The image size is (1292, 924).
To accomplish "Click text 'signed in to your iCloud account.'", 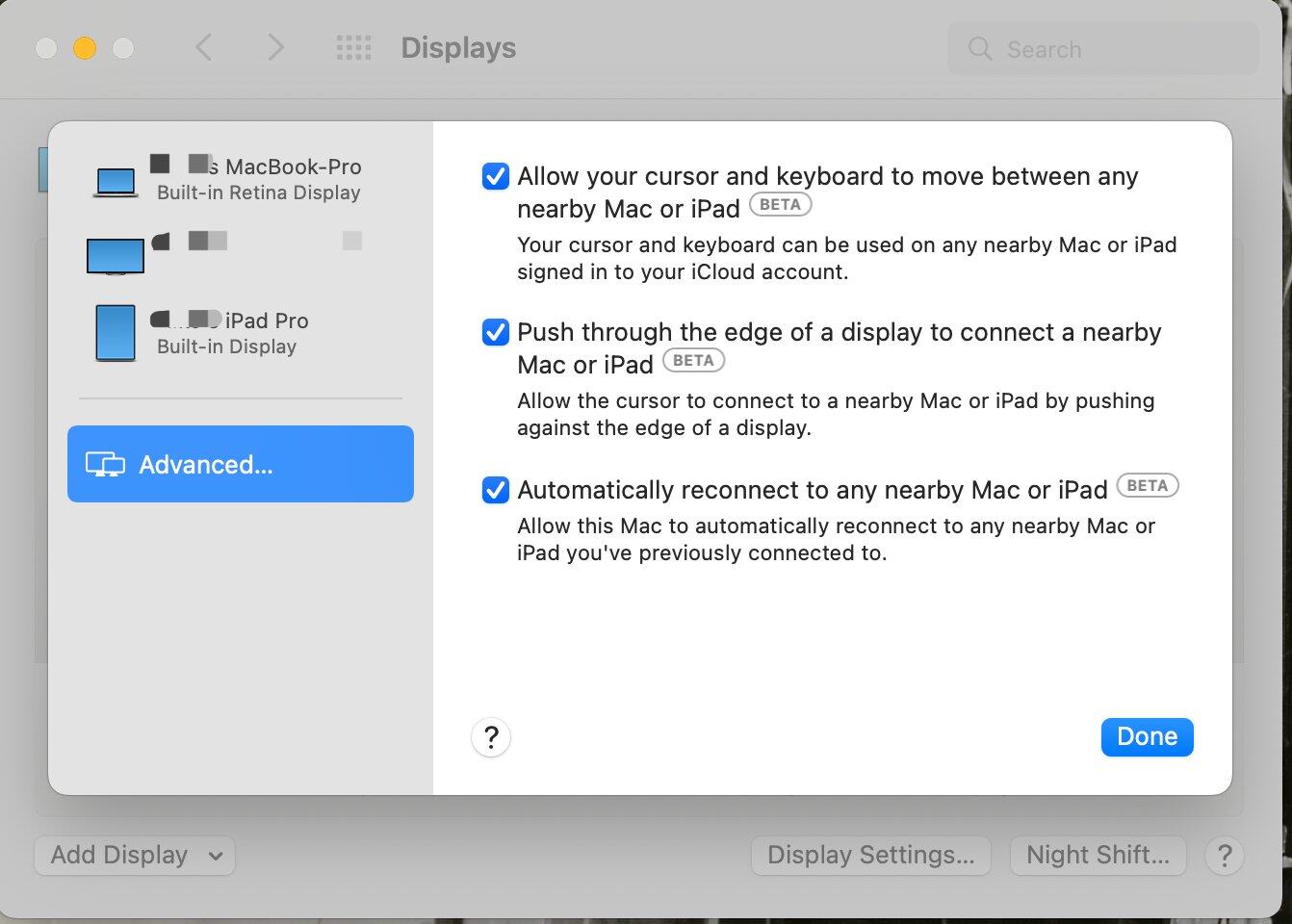I will click(683, 272).
